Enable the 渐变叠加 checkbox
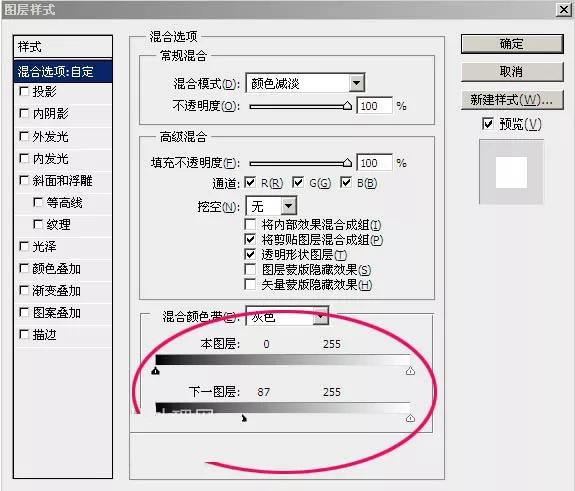575x491 pixels. tap(24, 290)
